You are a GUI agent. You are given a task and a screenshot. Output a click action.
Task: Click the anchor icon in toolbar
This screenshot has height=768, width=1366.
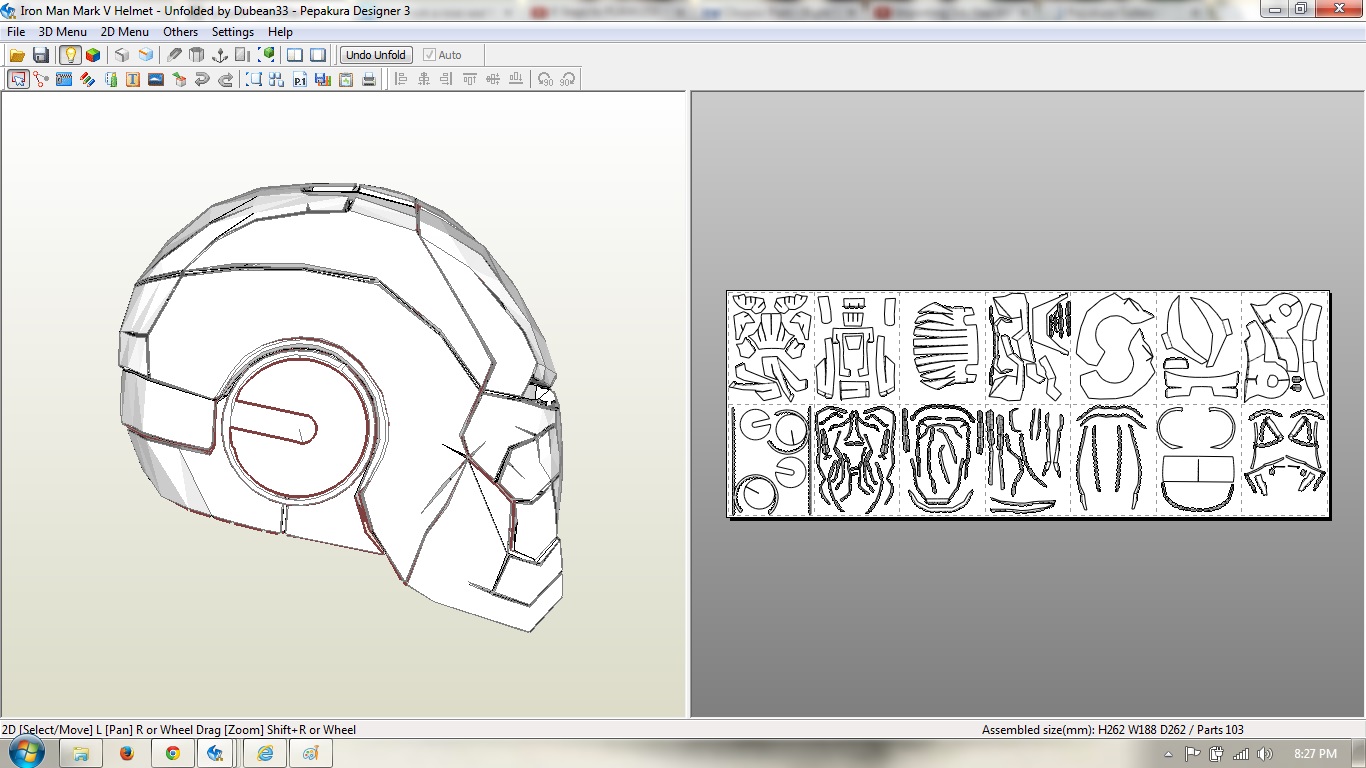tap(220, 55)
